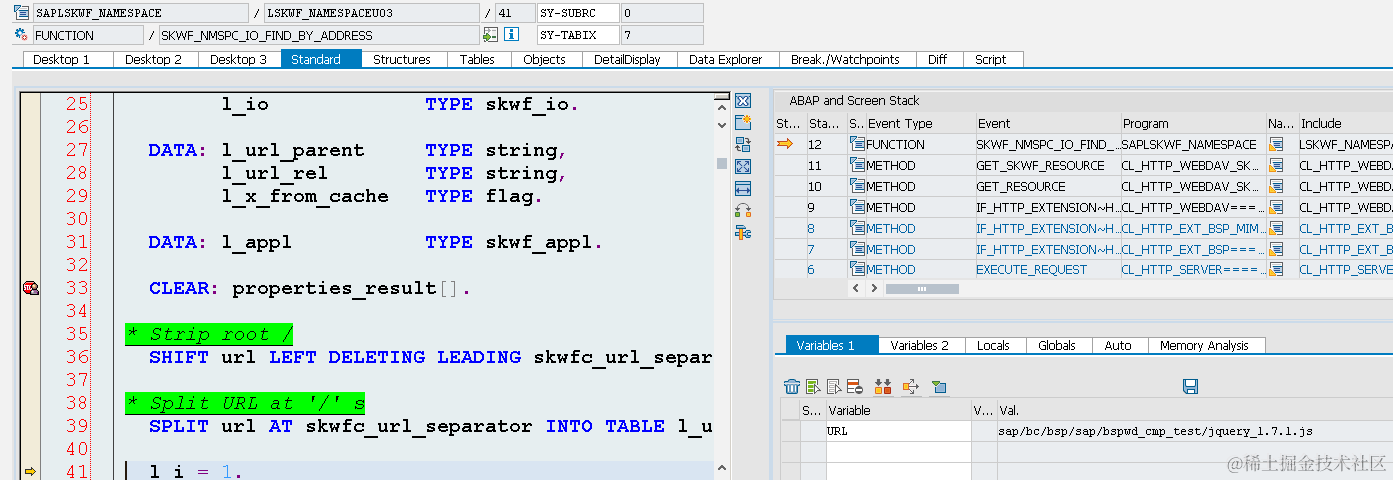Image resolution: width=1393 pixels, height=480 pixels.
Task: Click the stack icon in row 9
Action: (x=857, y=208)
